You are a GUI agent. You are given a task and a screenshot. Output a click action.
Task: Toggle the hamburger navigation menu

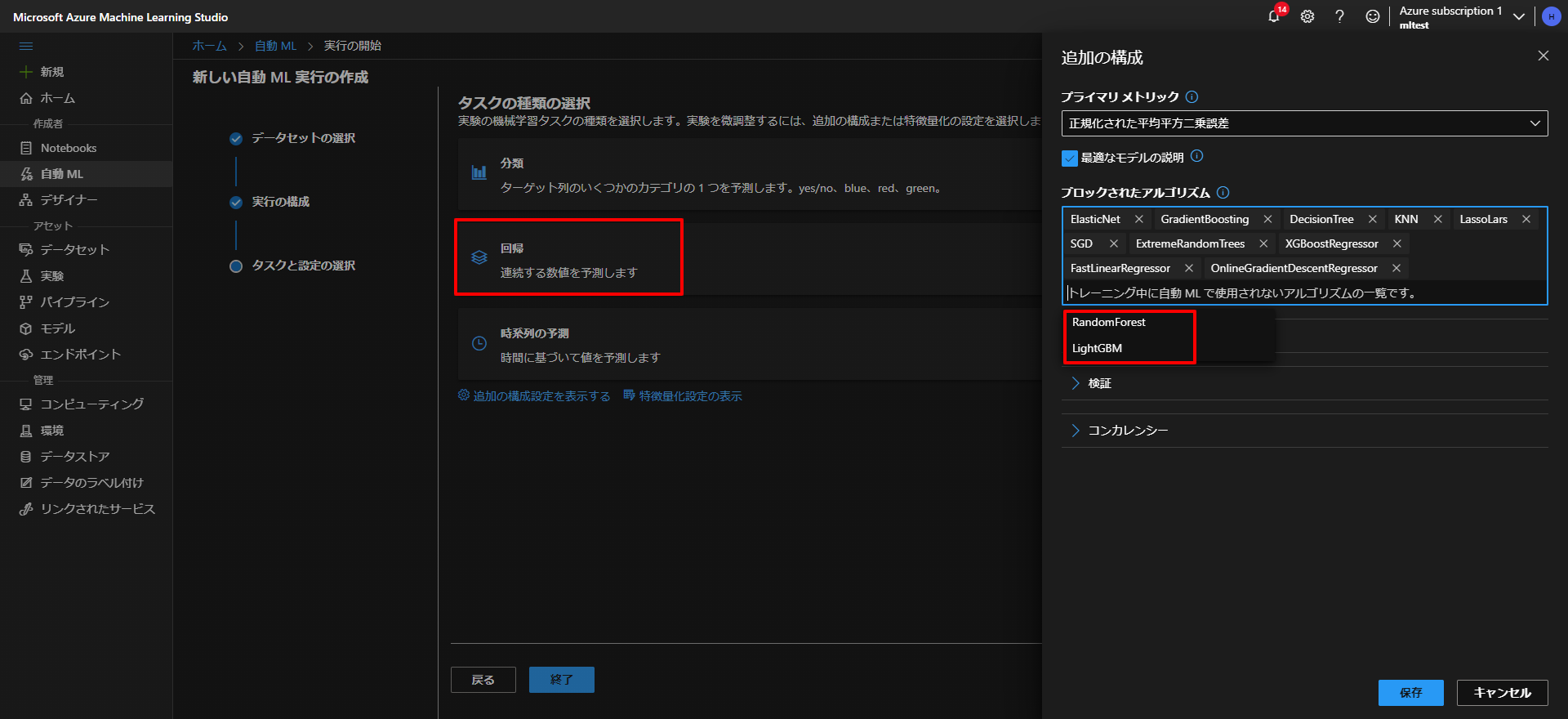pyautogui.click(x=26, y=47)
